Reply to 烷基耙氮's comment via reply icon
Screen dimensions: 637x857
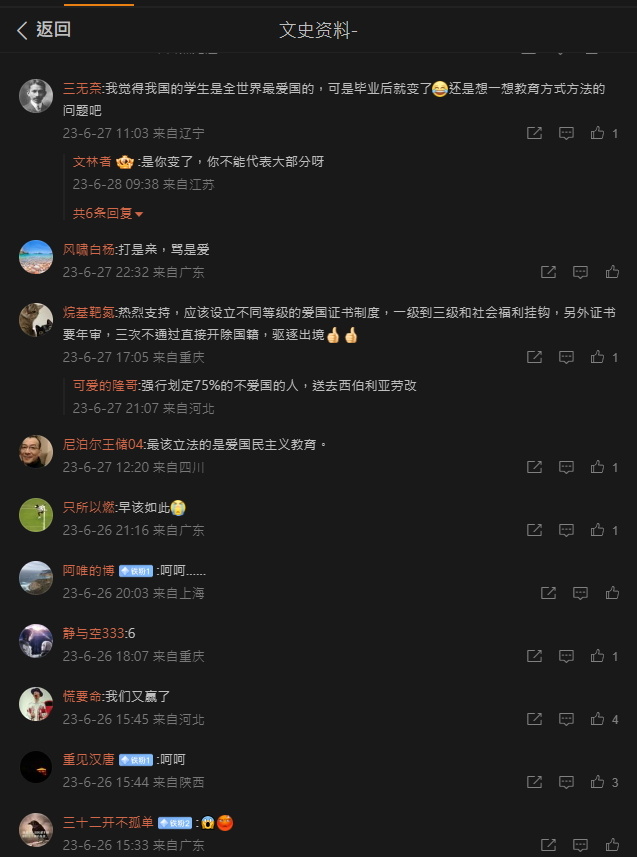tap(566, 357)
